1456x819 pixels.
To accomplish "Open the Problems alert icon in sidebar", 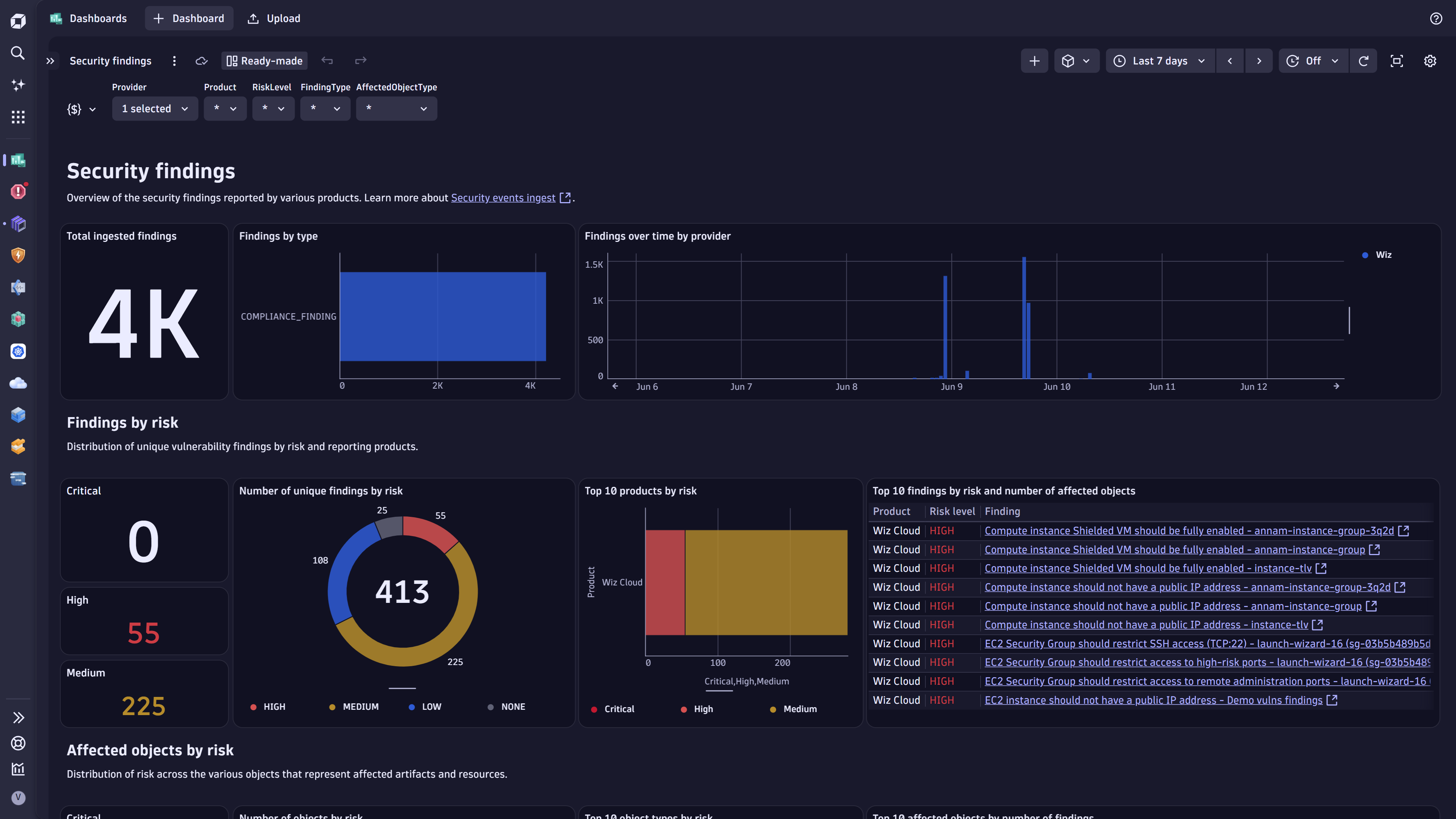I will click(x=18, y=191).
